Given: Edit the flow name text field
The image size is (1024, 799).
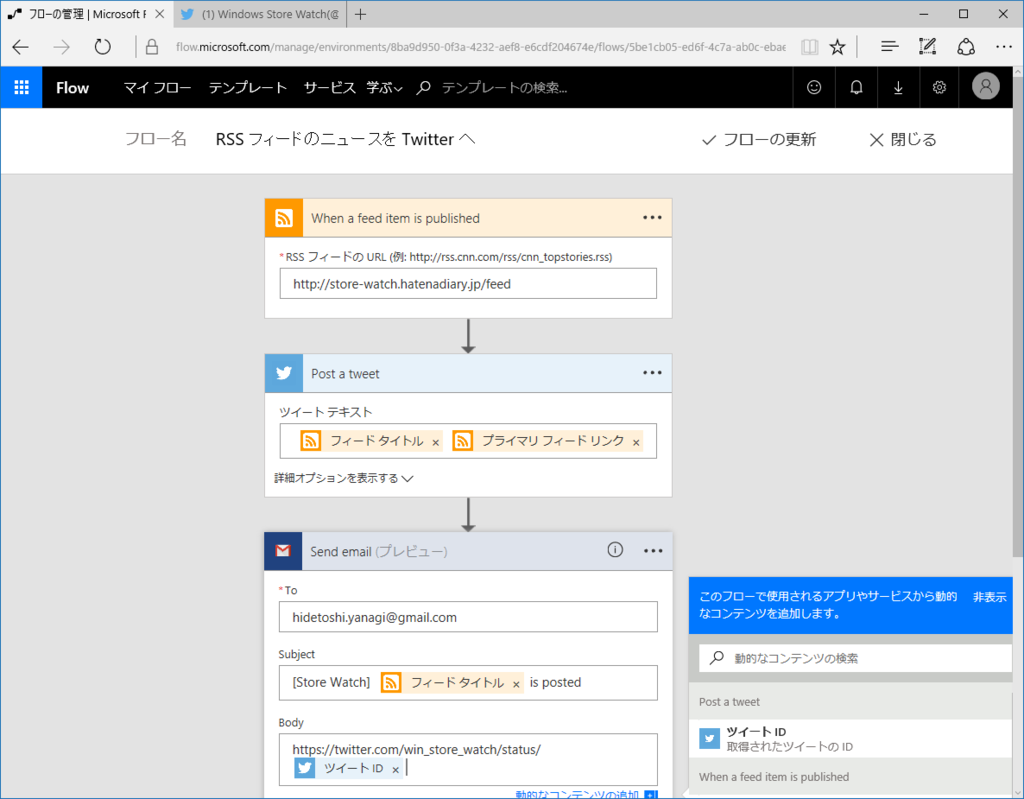Looking at the screenshot, I should pos(345,139).
